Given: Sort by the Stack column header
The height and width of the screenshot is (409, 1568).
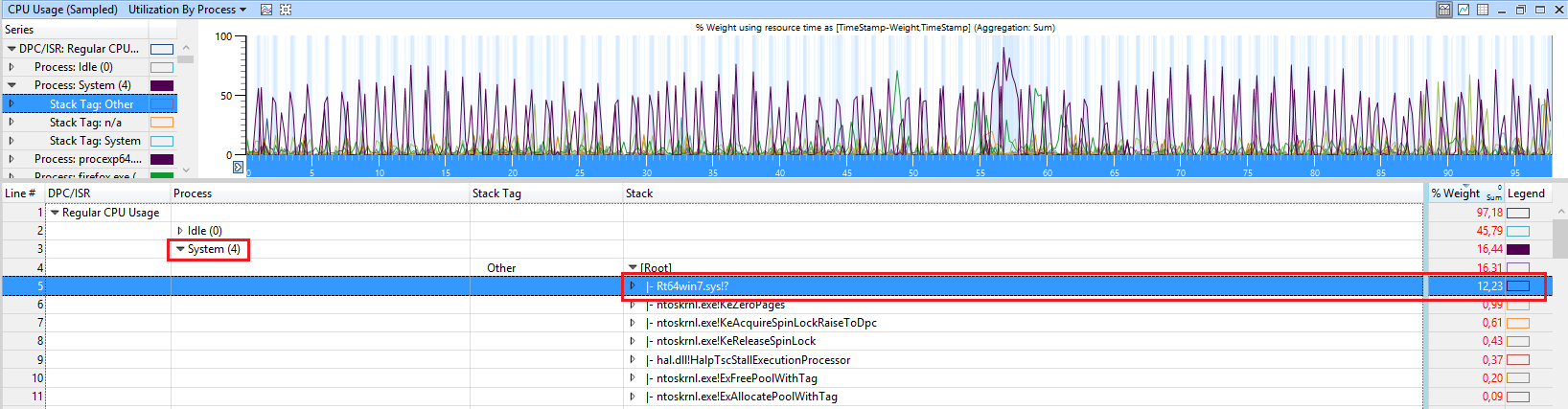Looking at the screenshot, I should 1024,193.
